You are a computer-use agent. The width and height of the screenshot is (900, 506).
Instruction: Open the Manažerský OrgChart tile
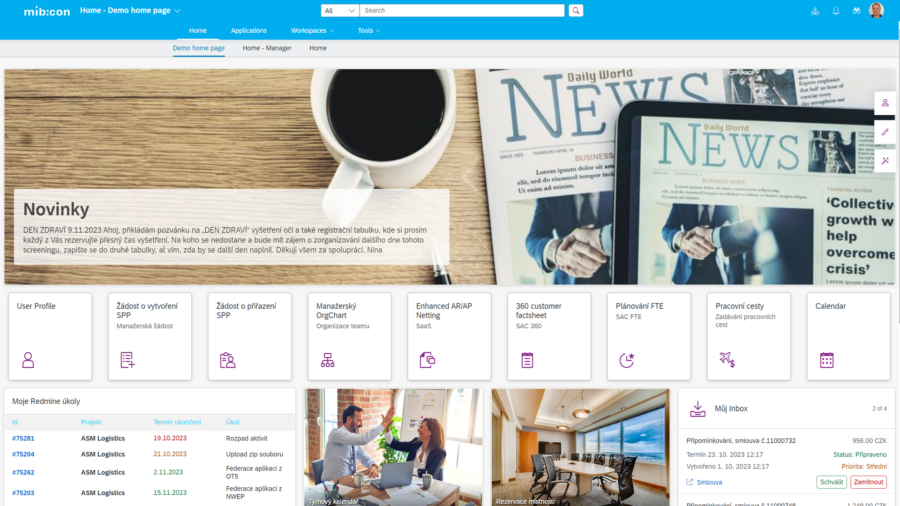coord(349,336)
